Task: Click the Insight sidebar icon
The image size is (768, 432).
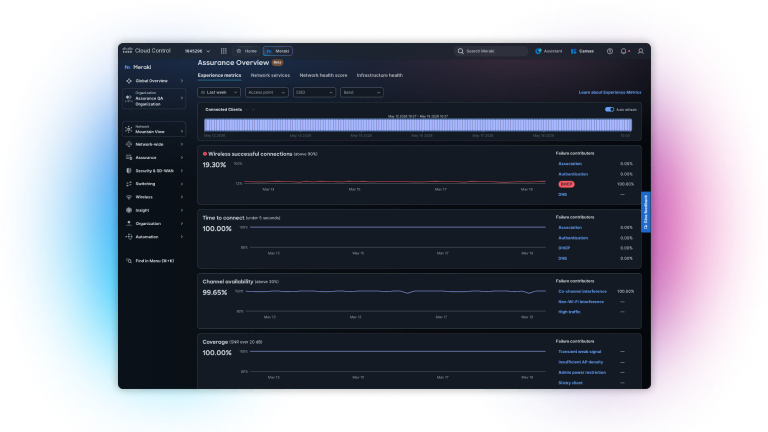Action: point(129,210)
